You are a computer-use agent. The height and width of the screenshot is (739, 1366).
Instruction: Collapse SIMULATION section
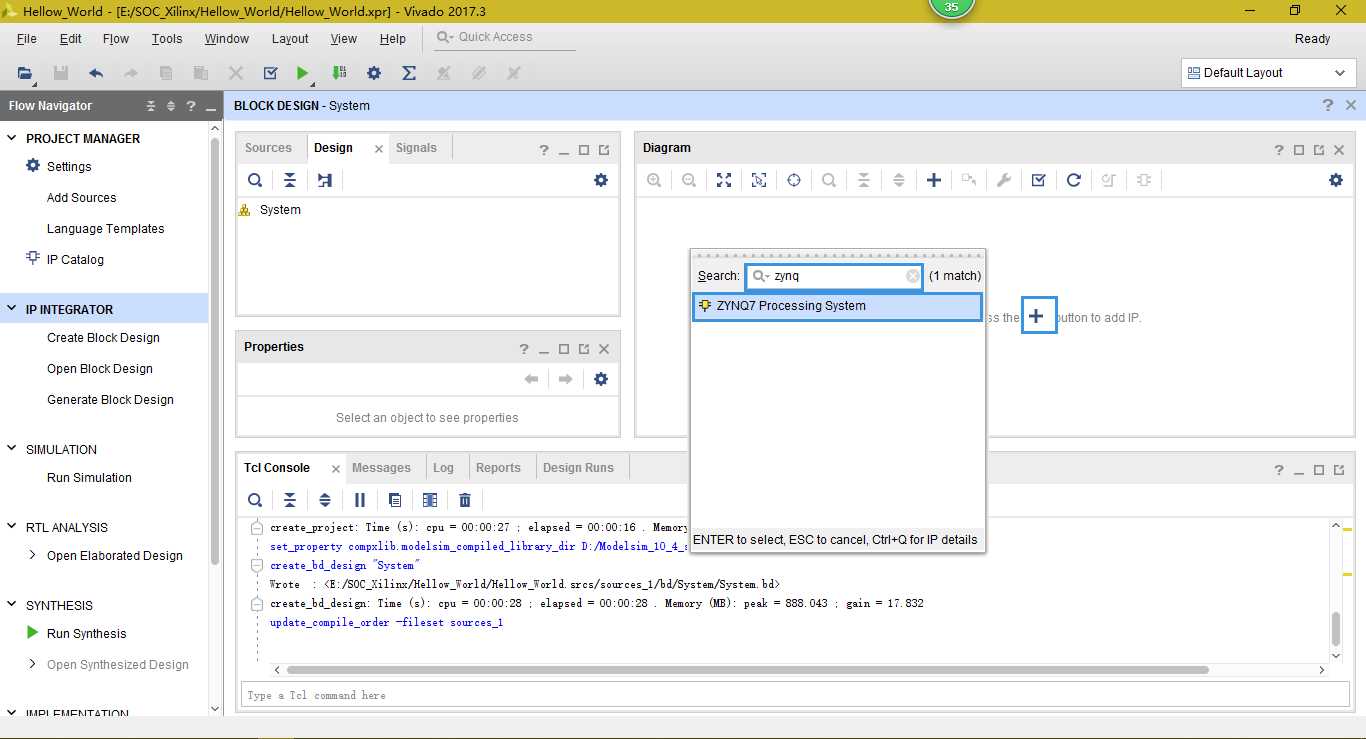pyautogui.click(x=12, y=449)
